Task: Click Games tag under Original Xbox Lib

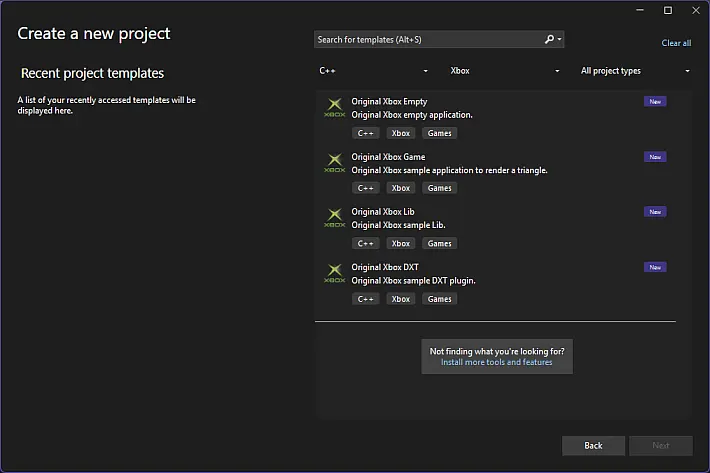Action: (x=439, y=244)
